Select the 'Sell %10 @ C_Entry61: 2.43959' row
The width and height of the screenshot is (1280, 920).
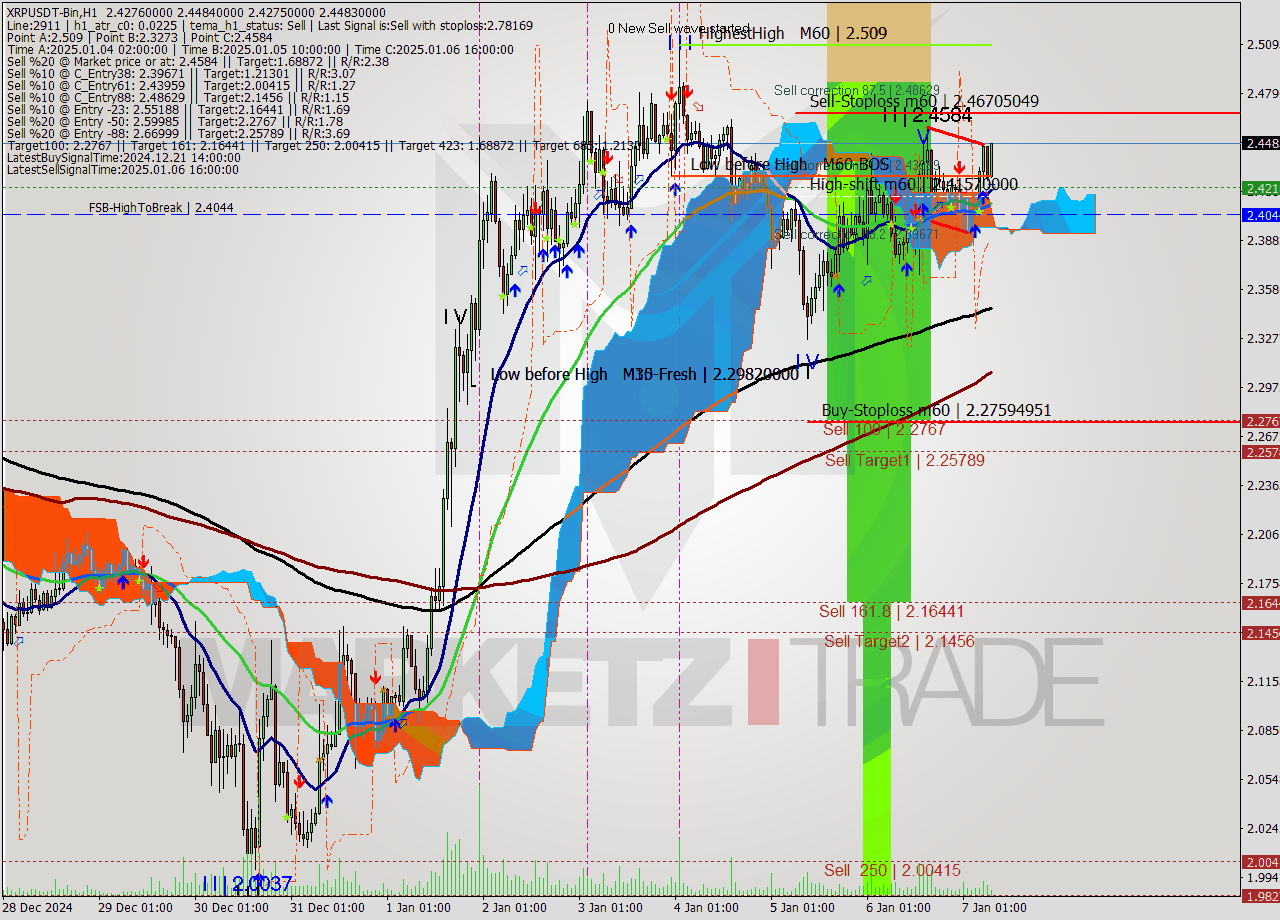click(x=180, y=85)
